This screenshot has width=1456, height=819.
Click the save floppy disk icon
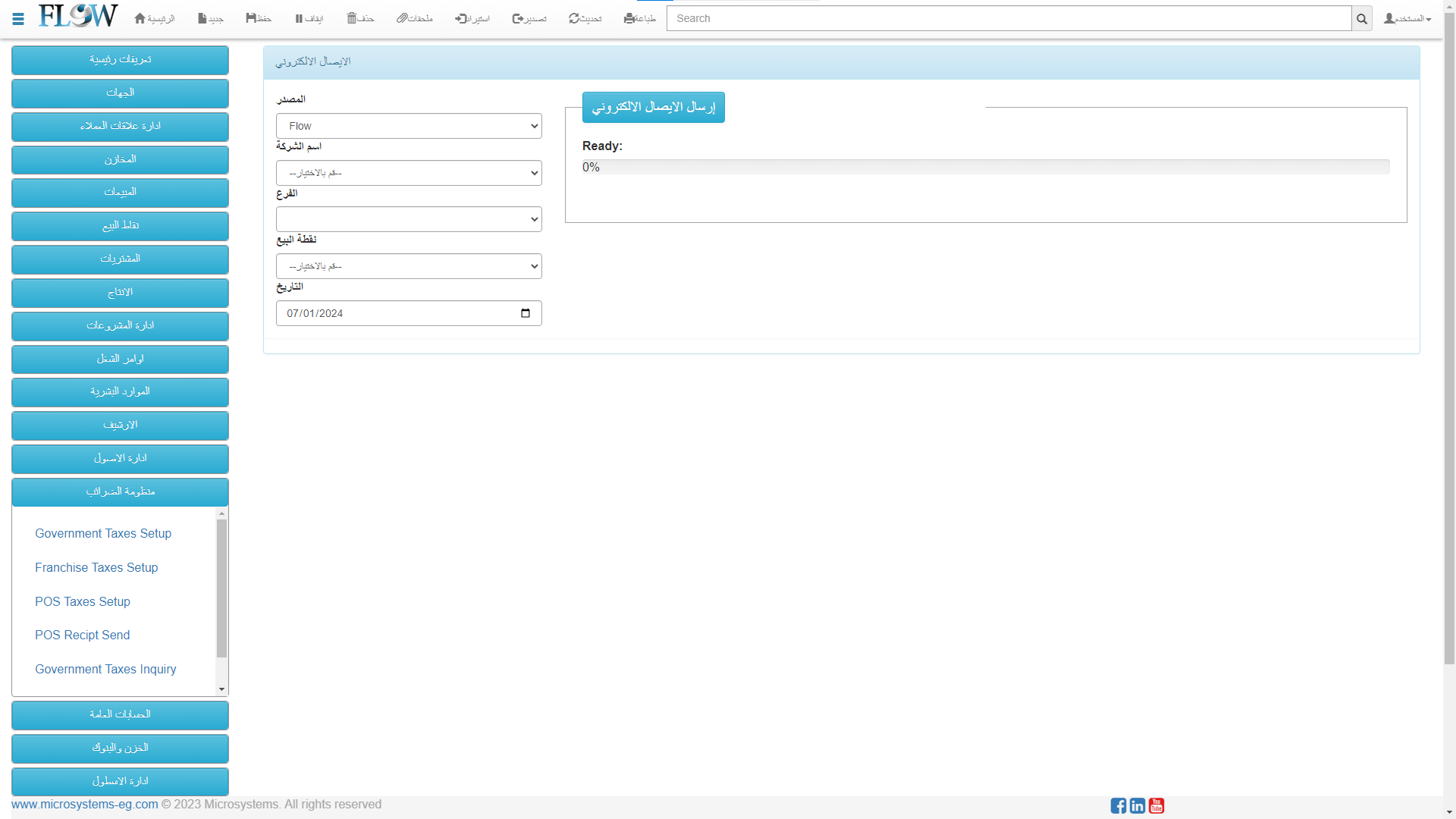[x=251, y=18]
